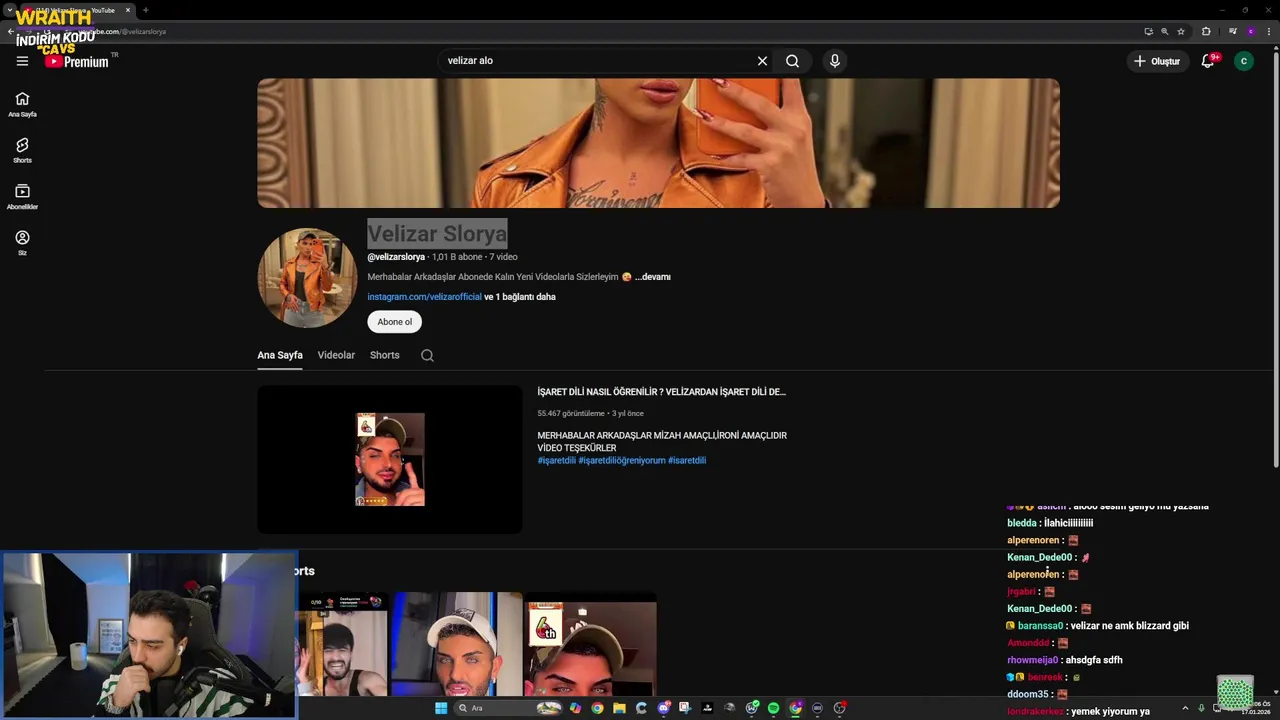The height and width of the screenshot is (720, 1280).
Task: Click the #işaretdili hashtag link
Action: (556, 461)
